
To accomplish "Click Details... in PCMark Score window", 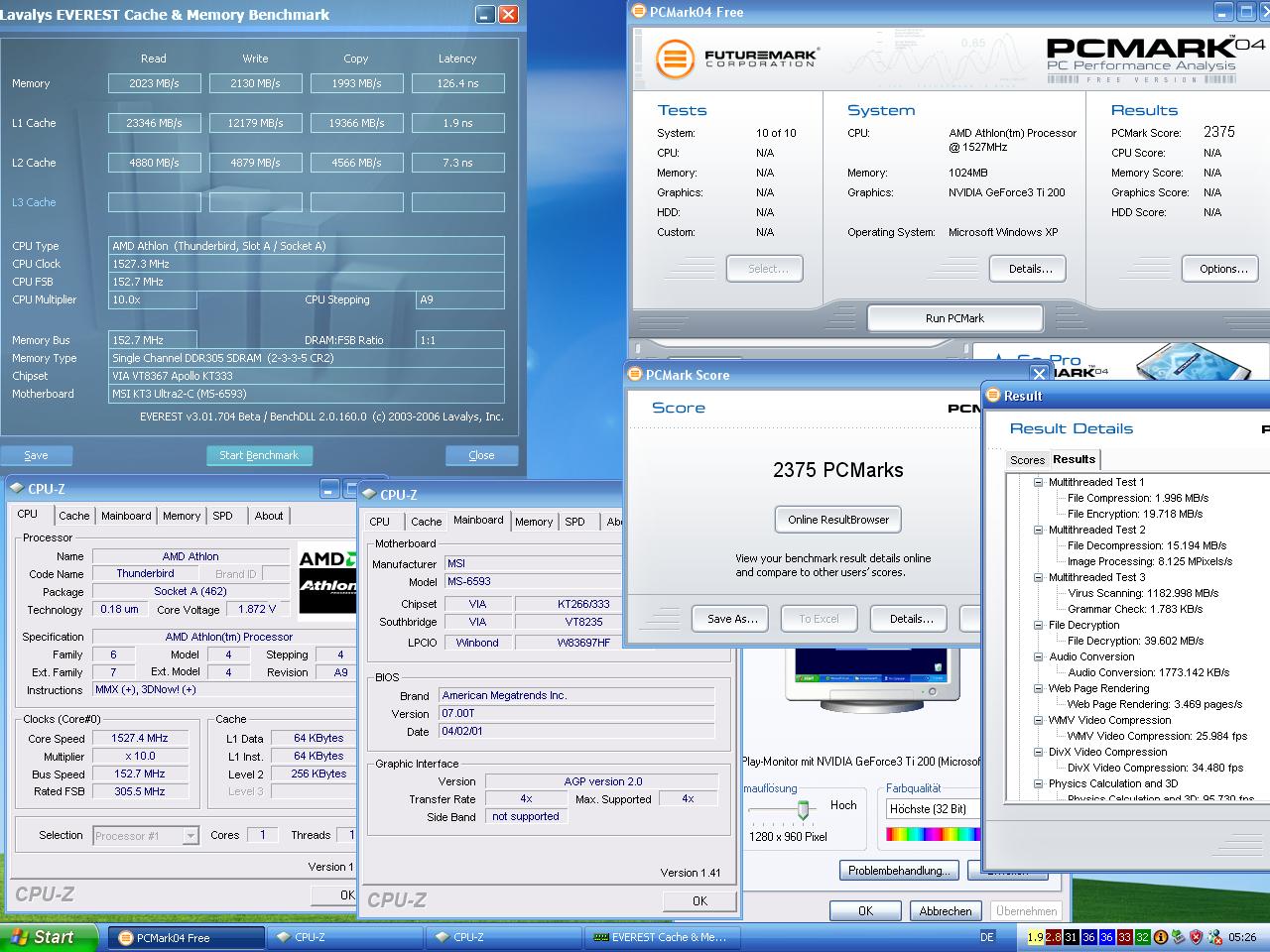I will [911, 619].
